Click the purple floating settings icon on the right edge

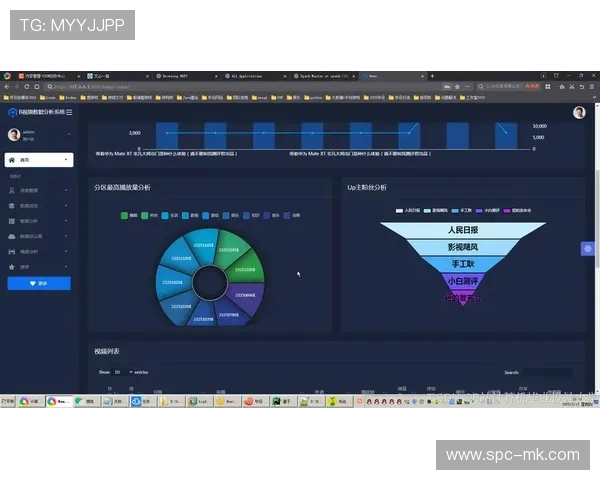pyautogui.click(x=588, y=249)
